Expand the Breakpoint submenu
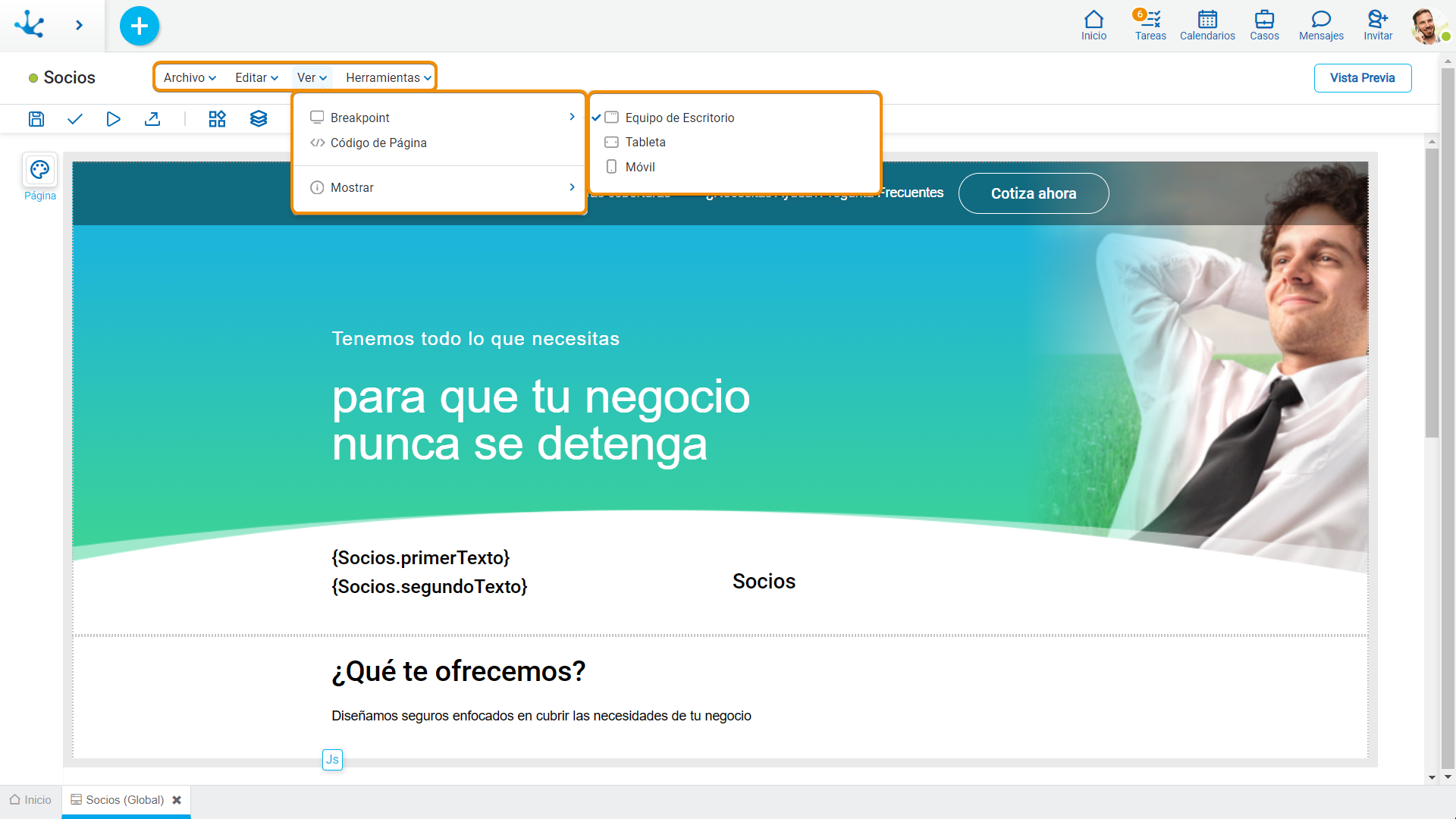 click(439, 118)
